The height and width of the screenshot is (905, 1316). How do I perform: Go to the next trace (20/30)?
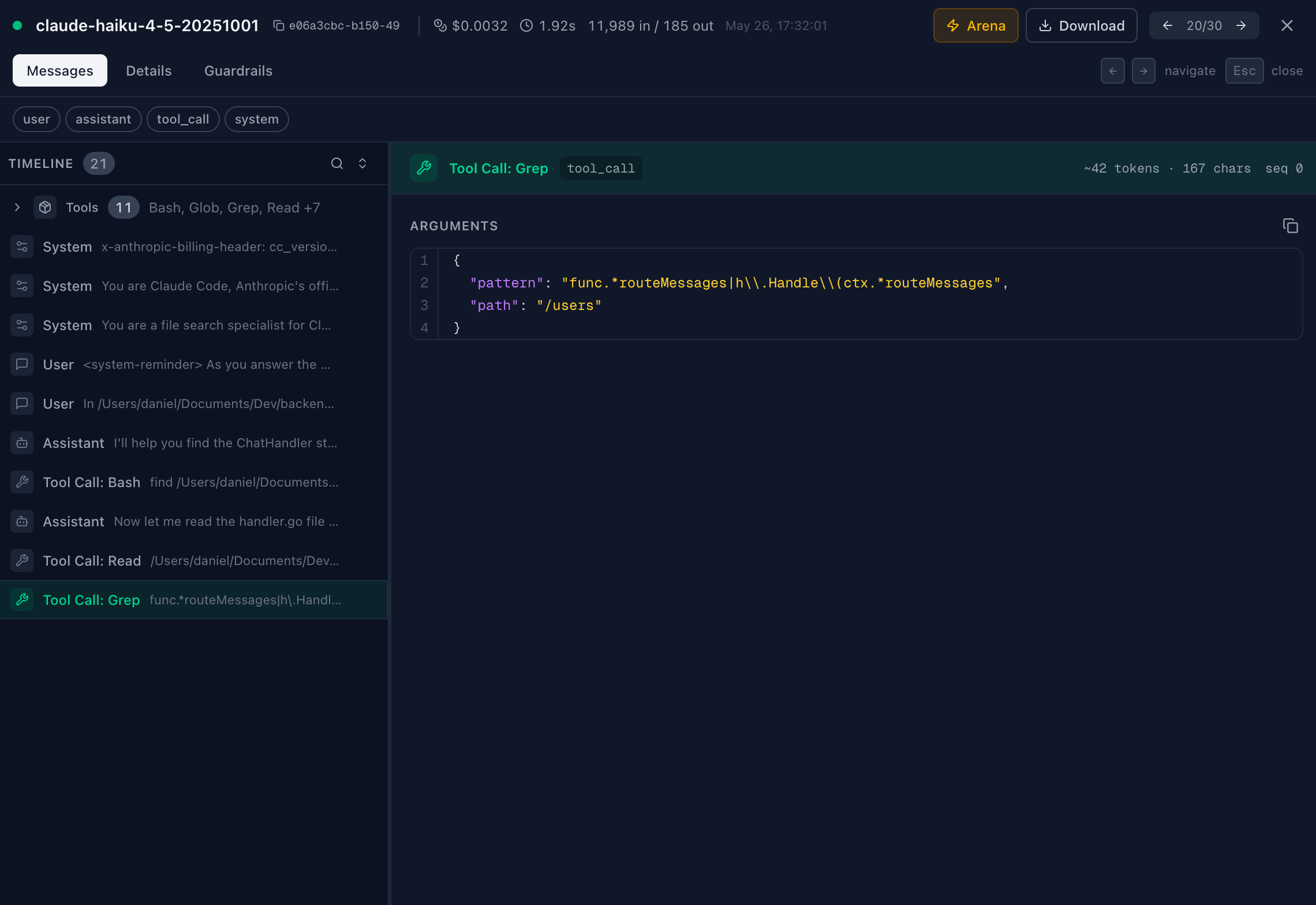coord(1241,25)
